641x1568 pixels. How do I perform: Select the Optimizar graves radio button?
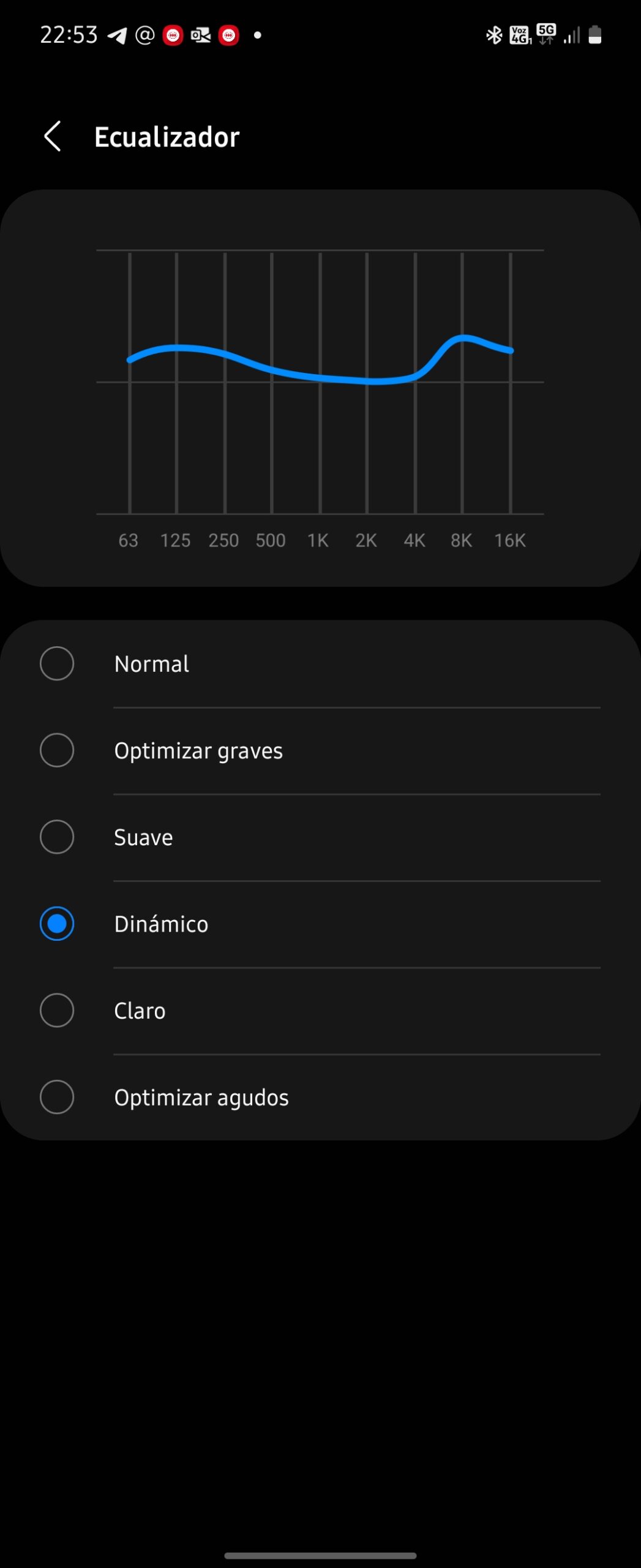(57, 750)
